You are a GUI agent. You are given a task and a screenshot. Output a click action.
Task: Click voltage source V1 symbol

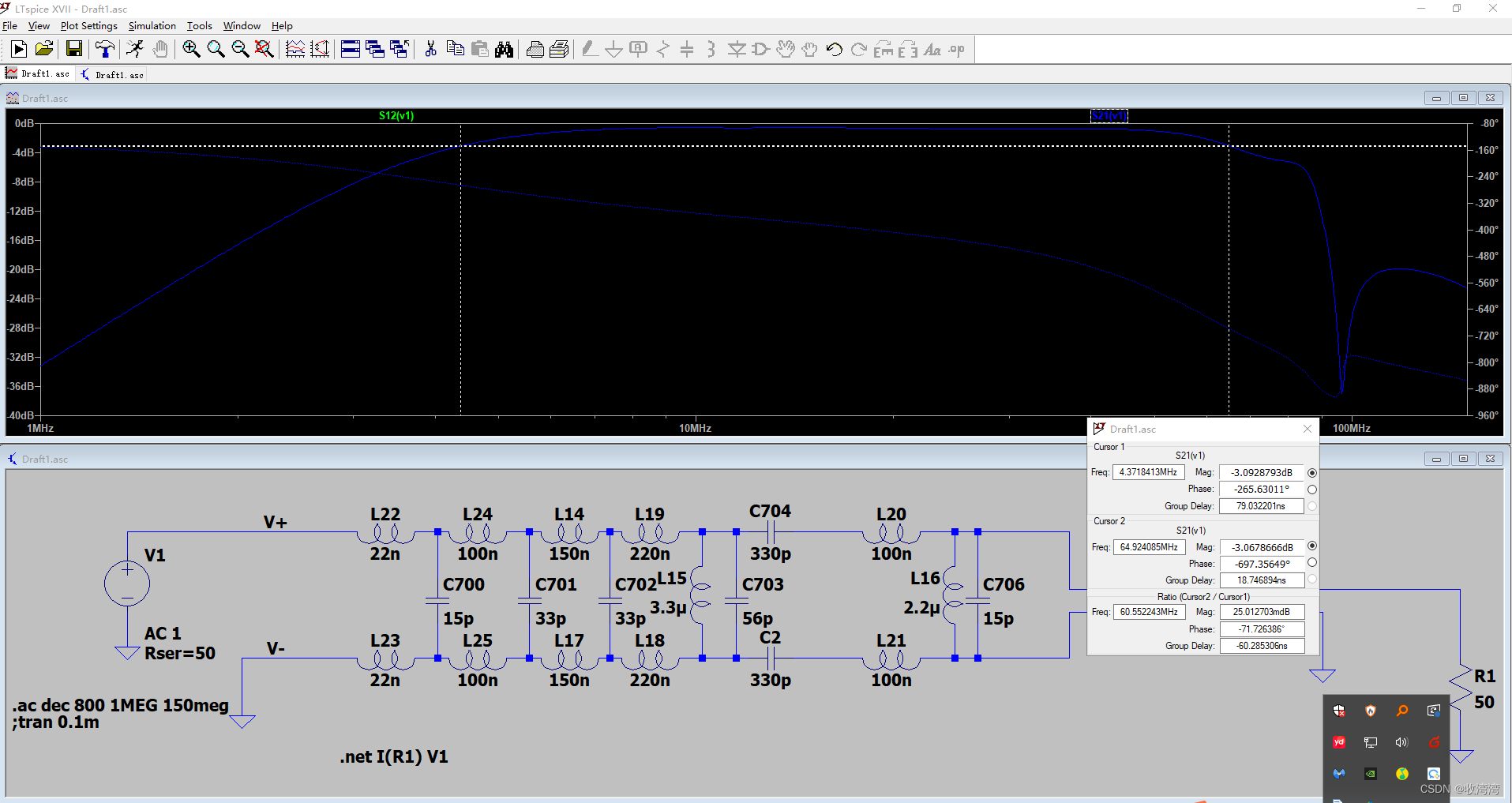(127, 583)
